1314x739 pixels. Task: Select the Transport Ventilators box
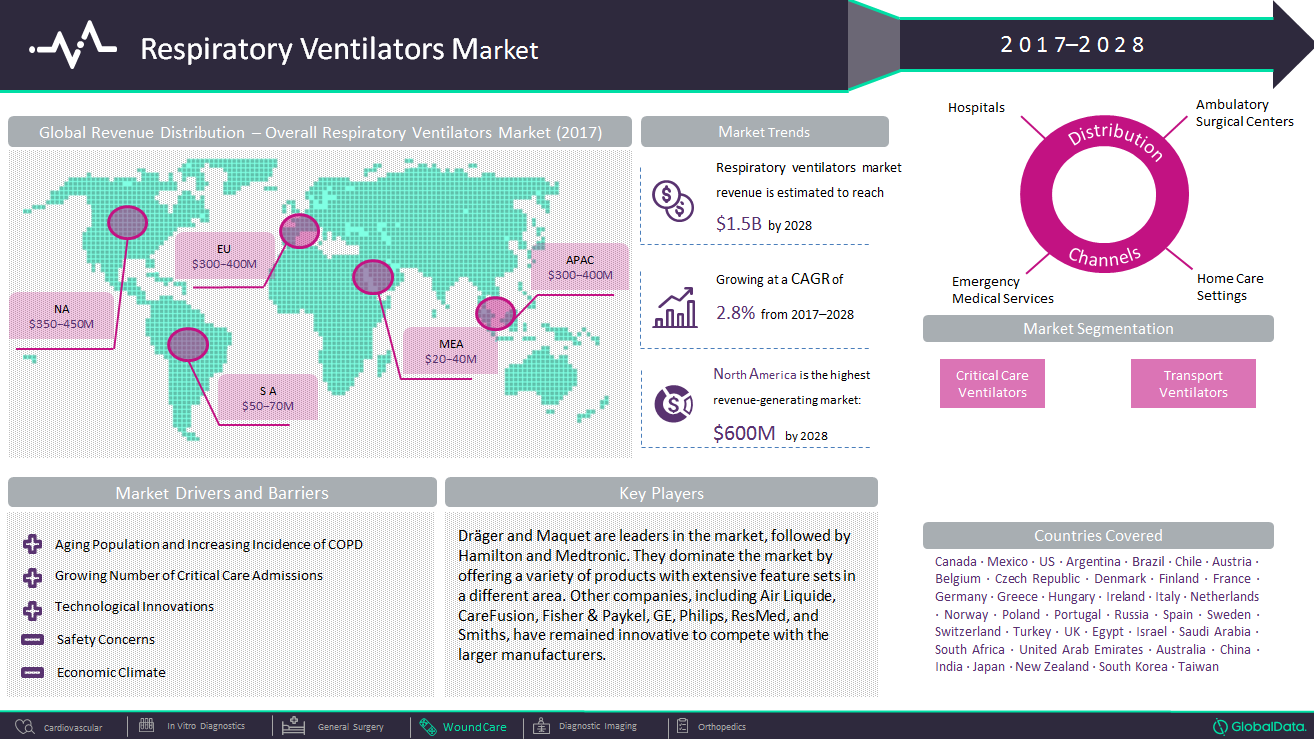coord(1193,384)
